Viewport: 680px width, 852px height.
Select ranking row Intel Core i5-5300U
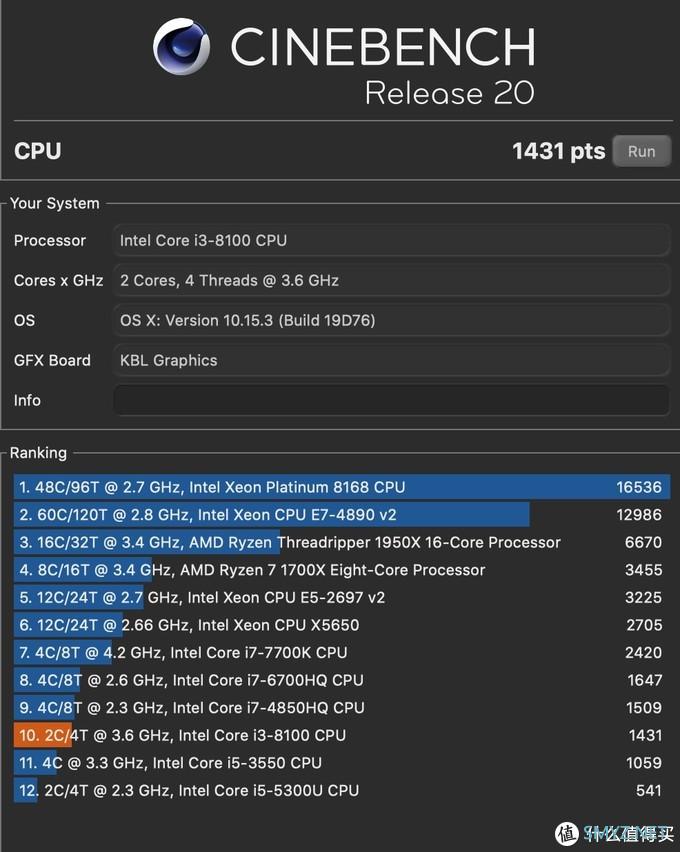[x=342, y=791]
